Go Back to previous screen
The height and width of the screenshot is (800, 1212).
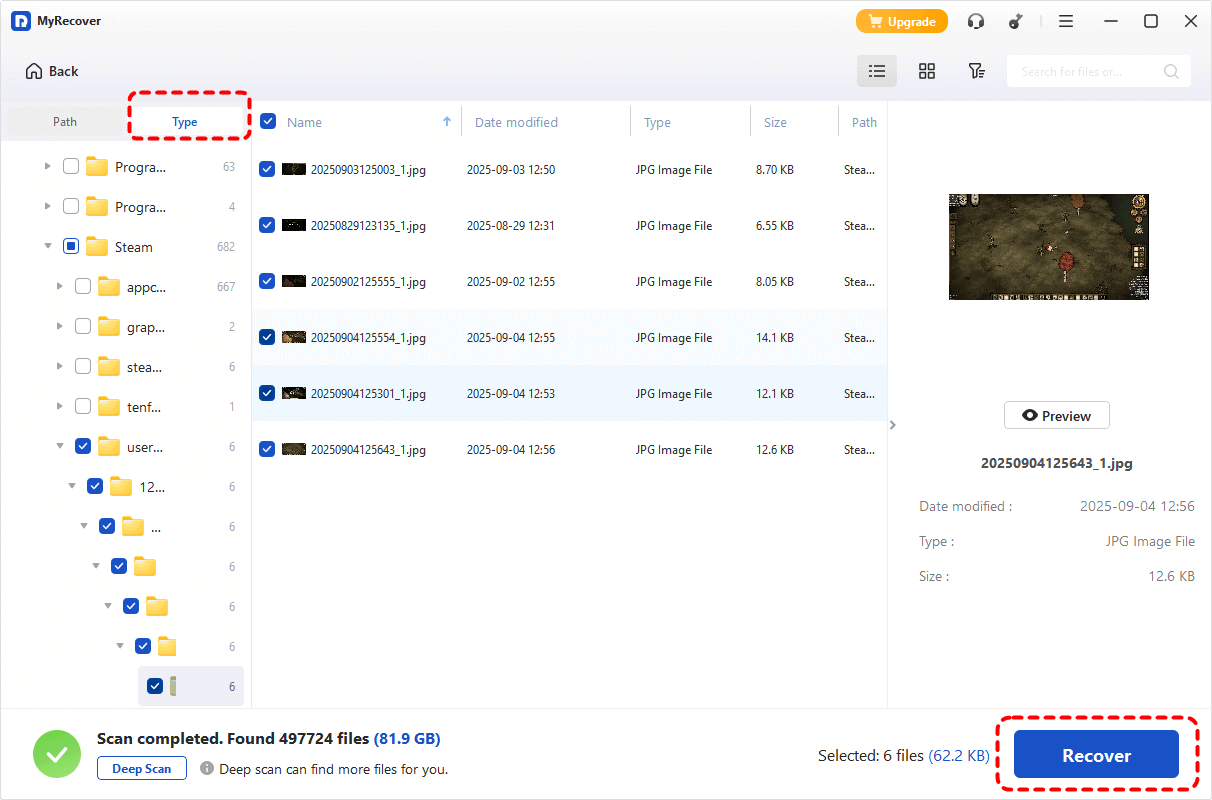click(x=52, y=71)
